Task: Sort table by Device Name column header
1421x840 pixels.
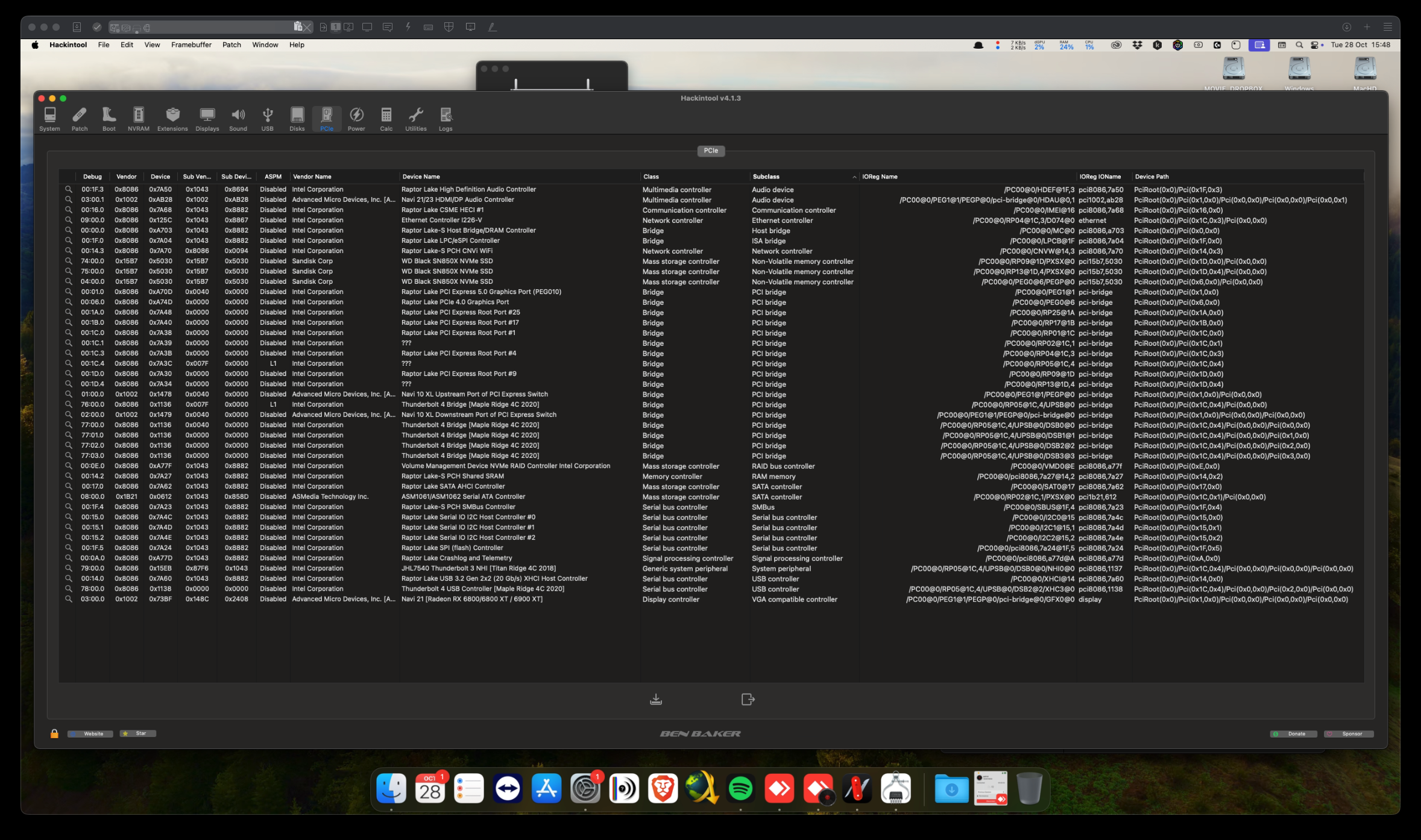Action: point(421,177)
